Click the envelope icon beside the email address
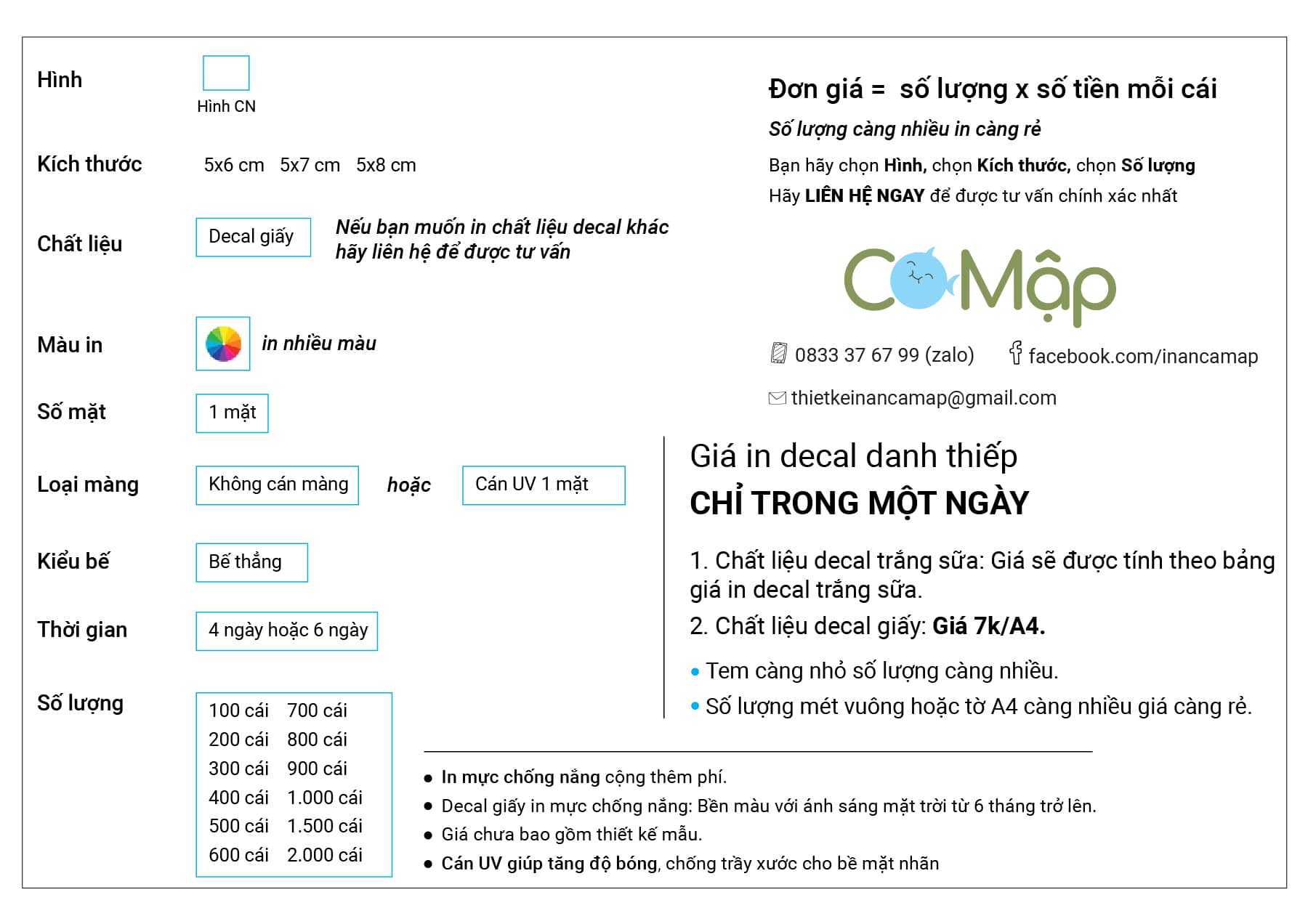This screenshot has width=1308, height=924. coord(777,398)
